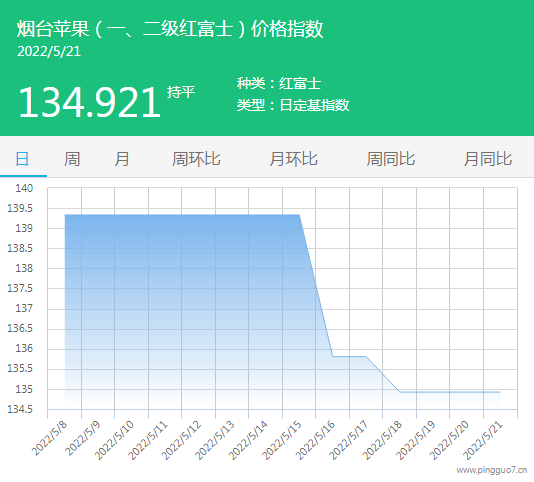Click the 烟台苹果 price index title
The width and height of the screenshot is (534, 482).
(170, 29)
